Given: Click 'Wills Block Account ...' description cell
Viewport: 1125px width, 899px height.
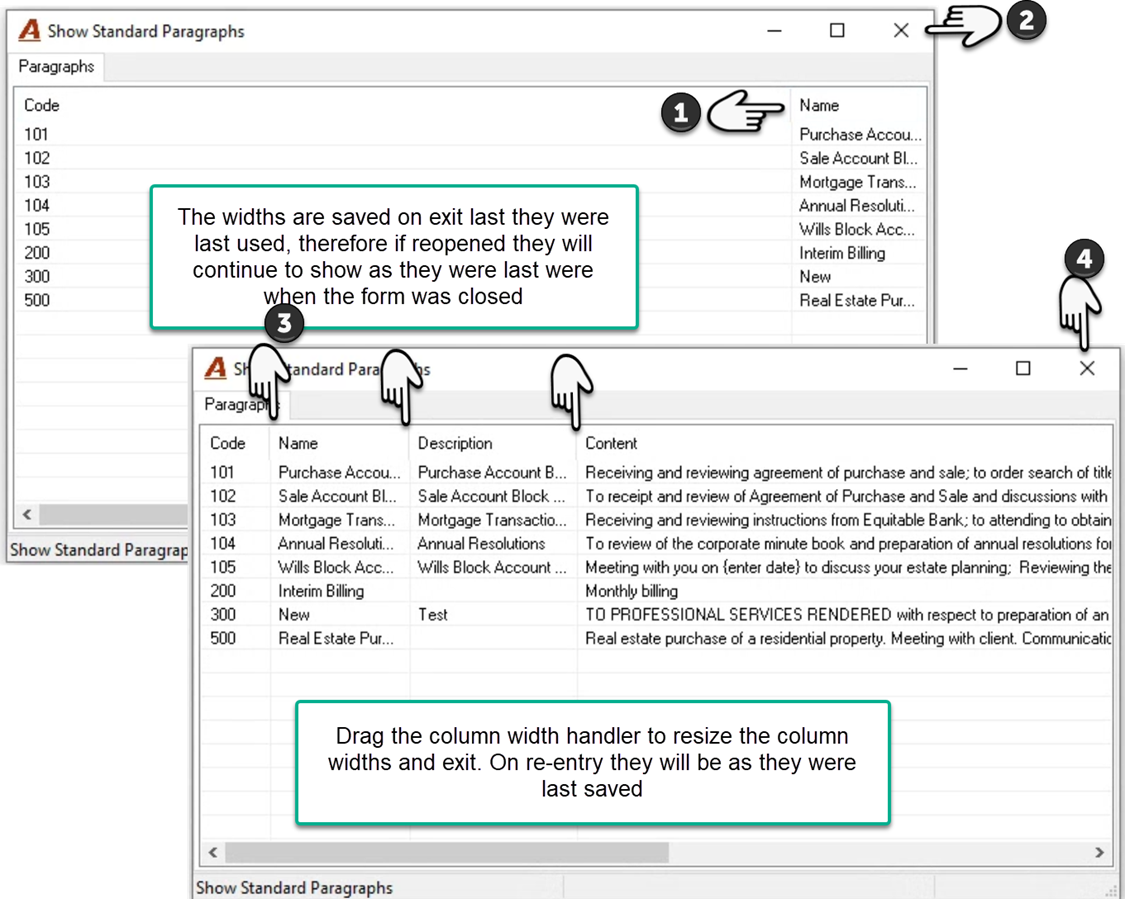Looking at the screenshot, I should coord(492,568).
